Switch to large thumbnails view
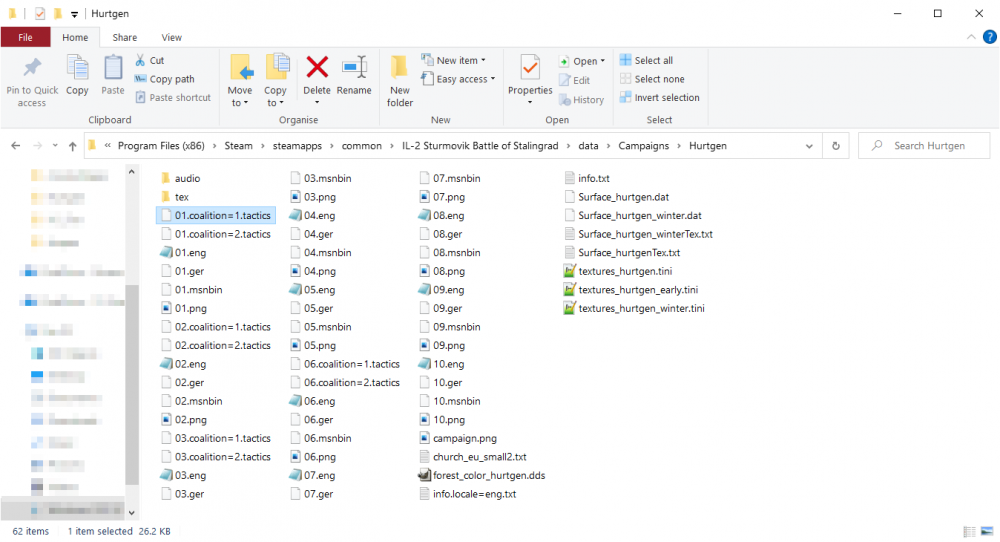 point(989,532)
